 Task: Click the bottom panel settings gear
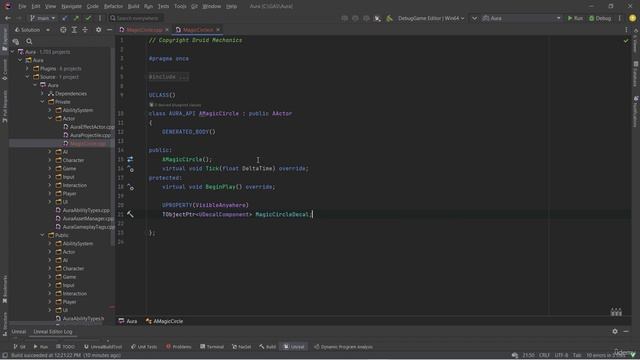point(615,331)
